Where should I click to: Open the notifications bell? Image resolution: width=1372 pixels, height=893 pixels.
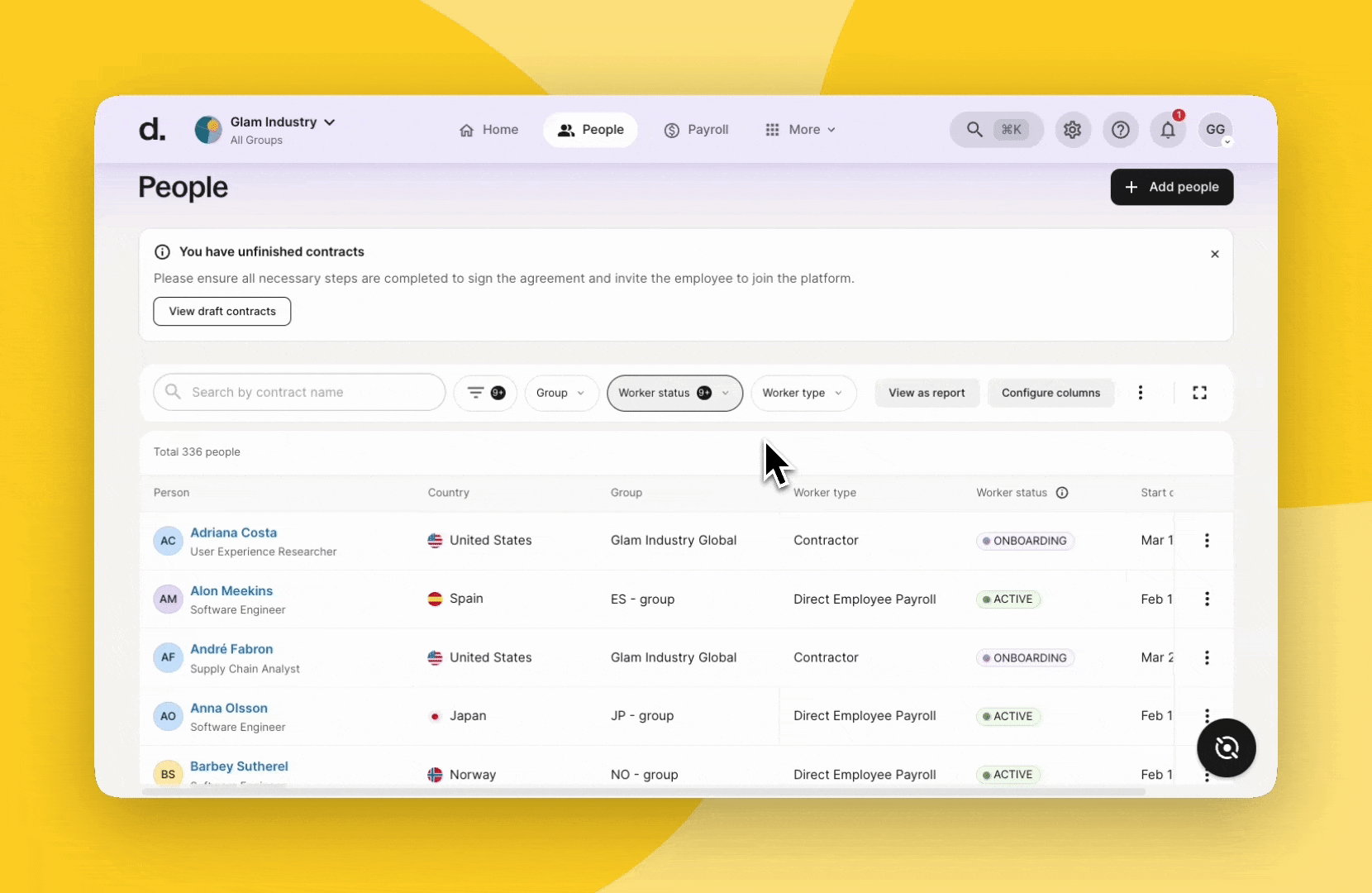pyautogui.click(x=1168, y=130)
